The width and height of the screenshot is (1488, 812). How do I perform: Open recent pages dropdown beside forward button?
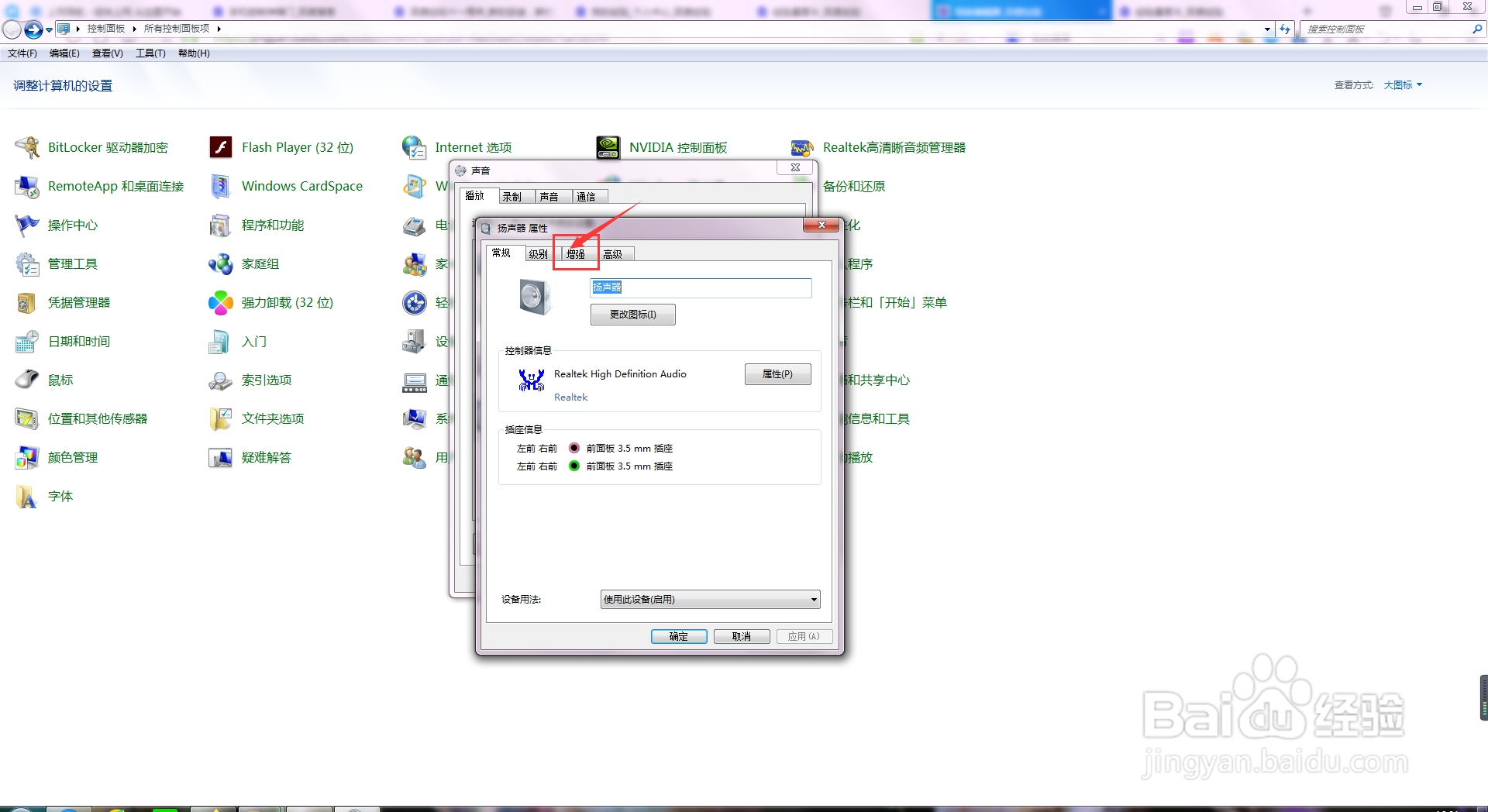tap(49, 30)
